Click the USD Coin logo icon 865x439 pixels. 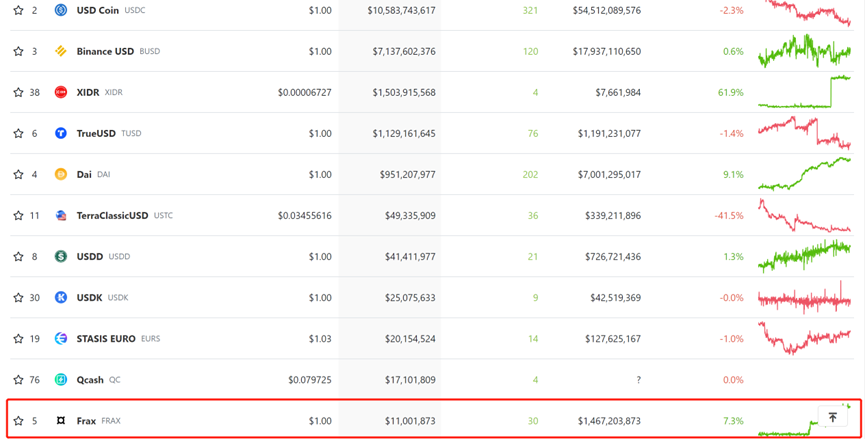click(x=61, y=10)
